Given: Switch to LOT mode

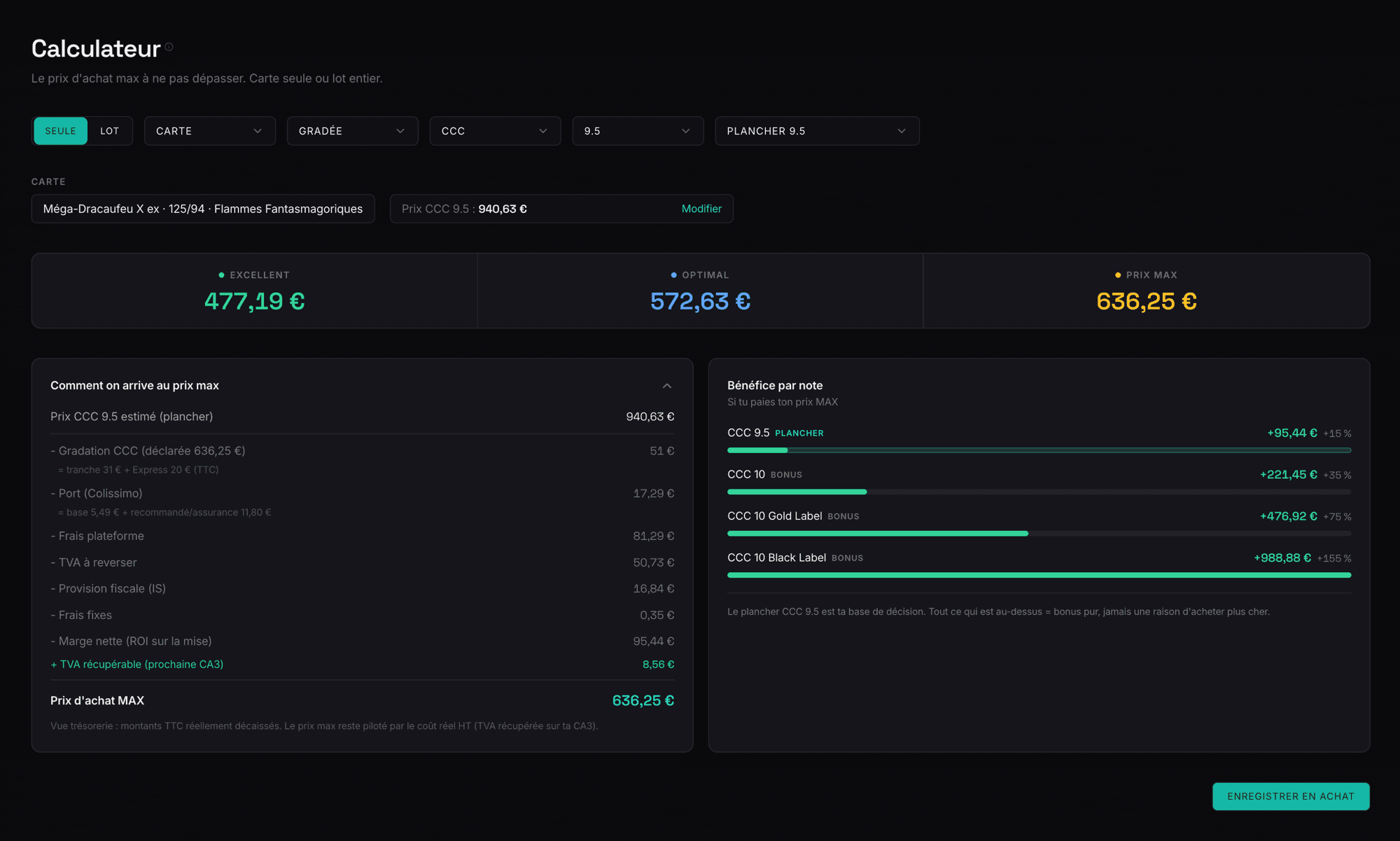Looking at the screenshot, I should point(109,131).
